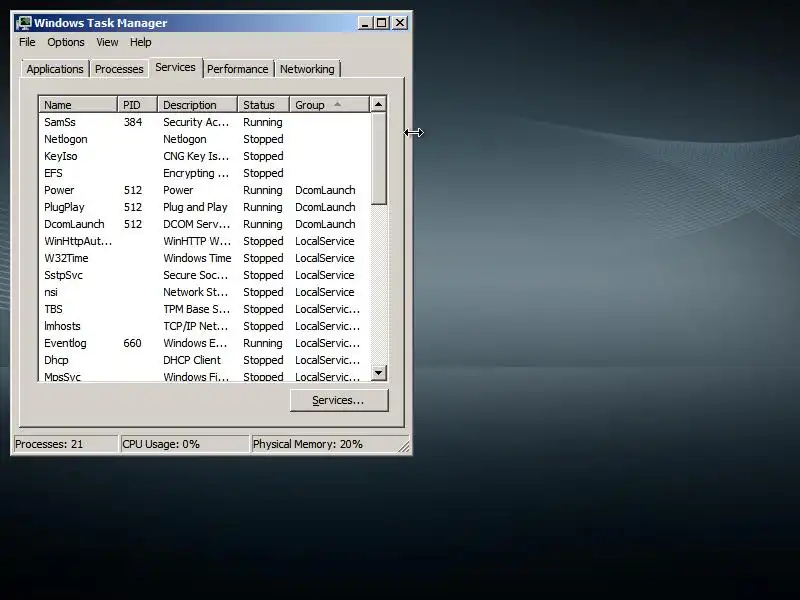Close the Windows Task Manager window
Screen dimensions: 800x600
coord(401,23)
